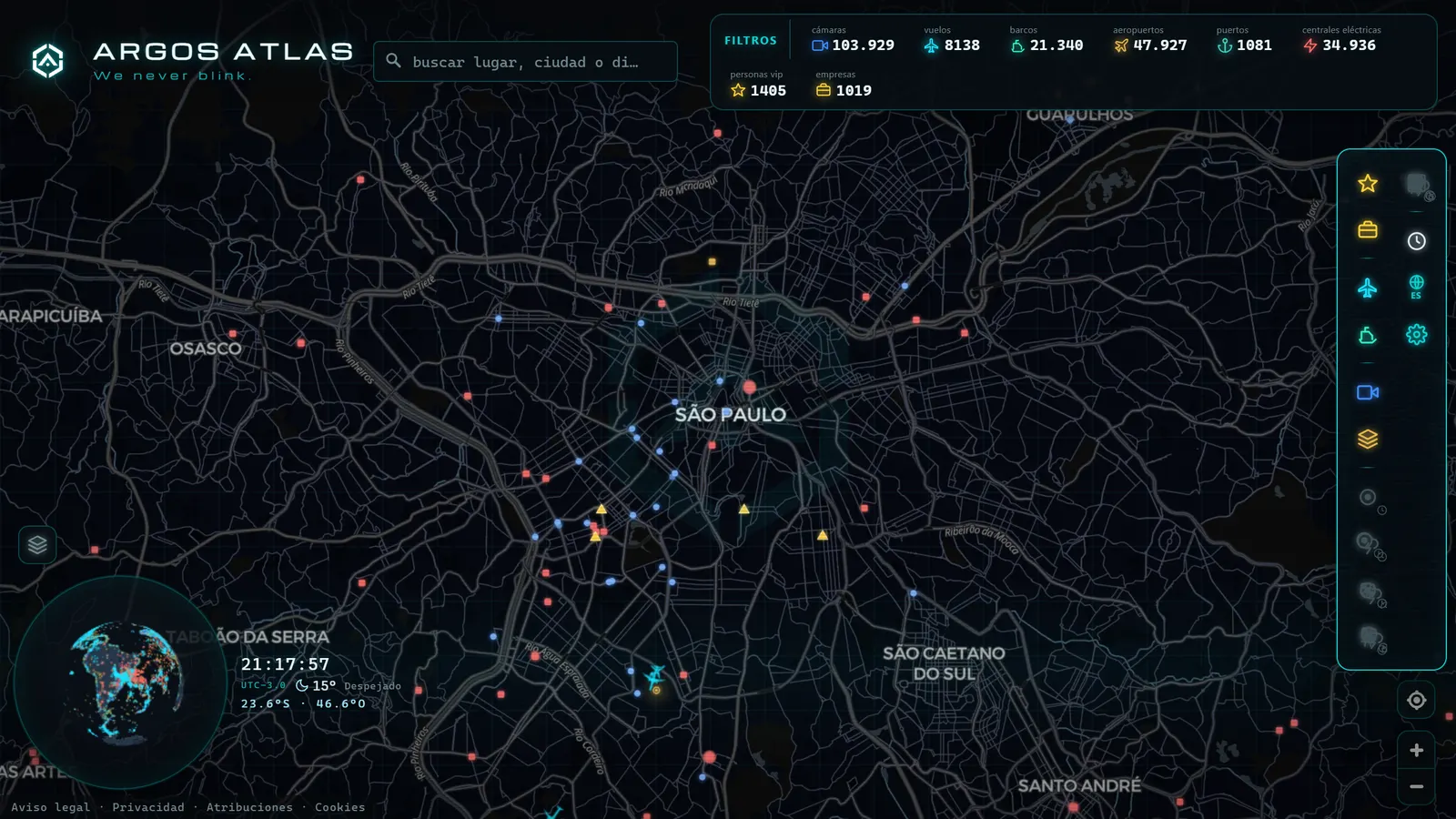Click the locate-me crosshair button
The image size is (1456, 819).
[x=1416, y=700]
